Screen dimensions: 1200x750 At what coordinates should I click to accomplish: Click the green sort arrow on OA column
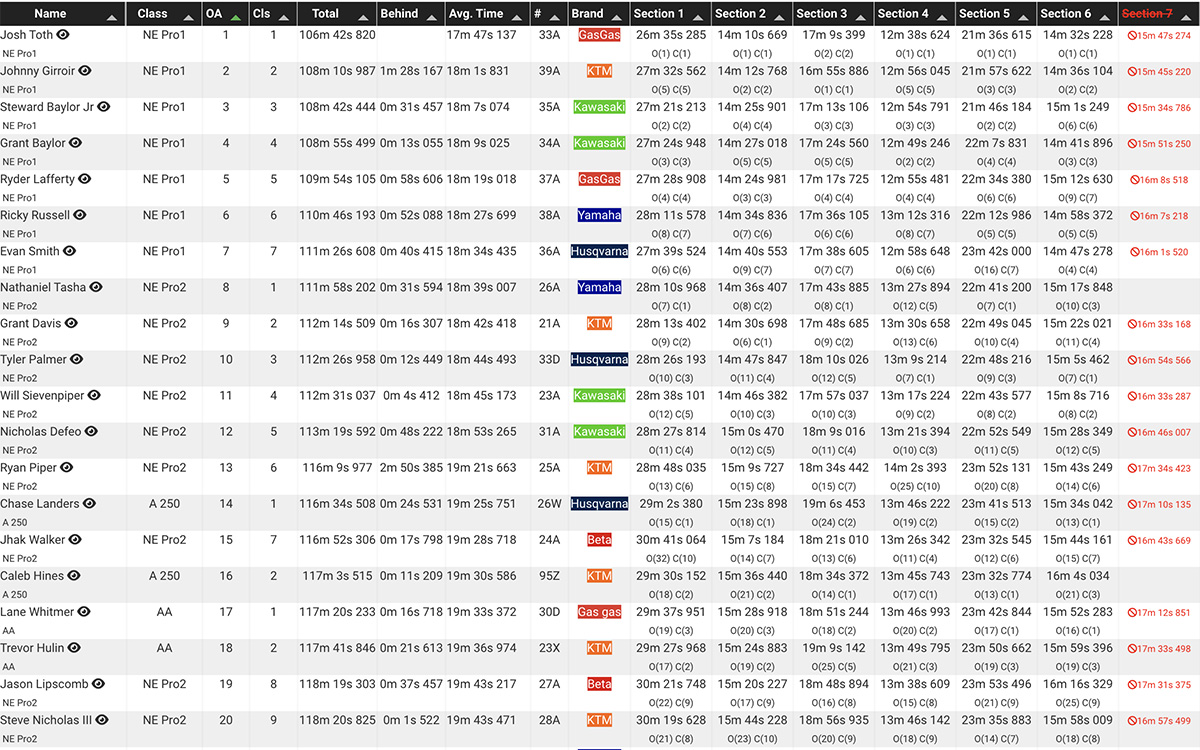[235, 17]
